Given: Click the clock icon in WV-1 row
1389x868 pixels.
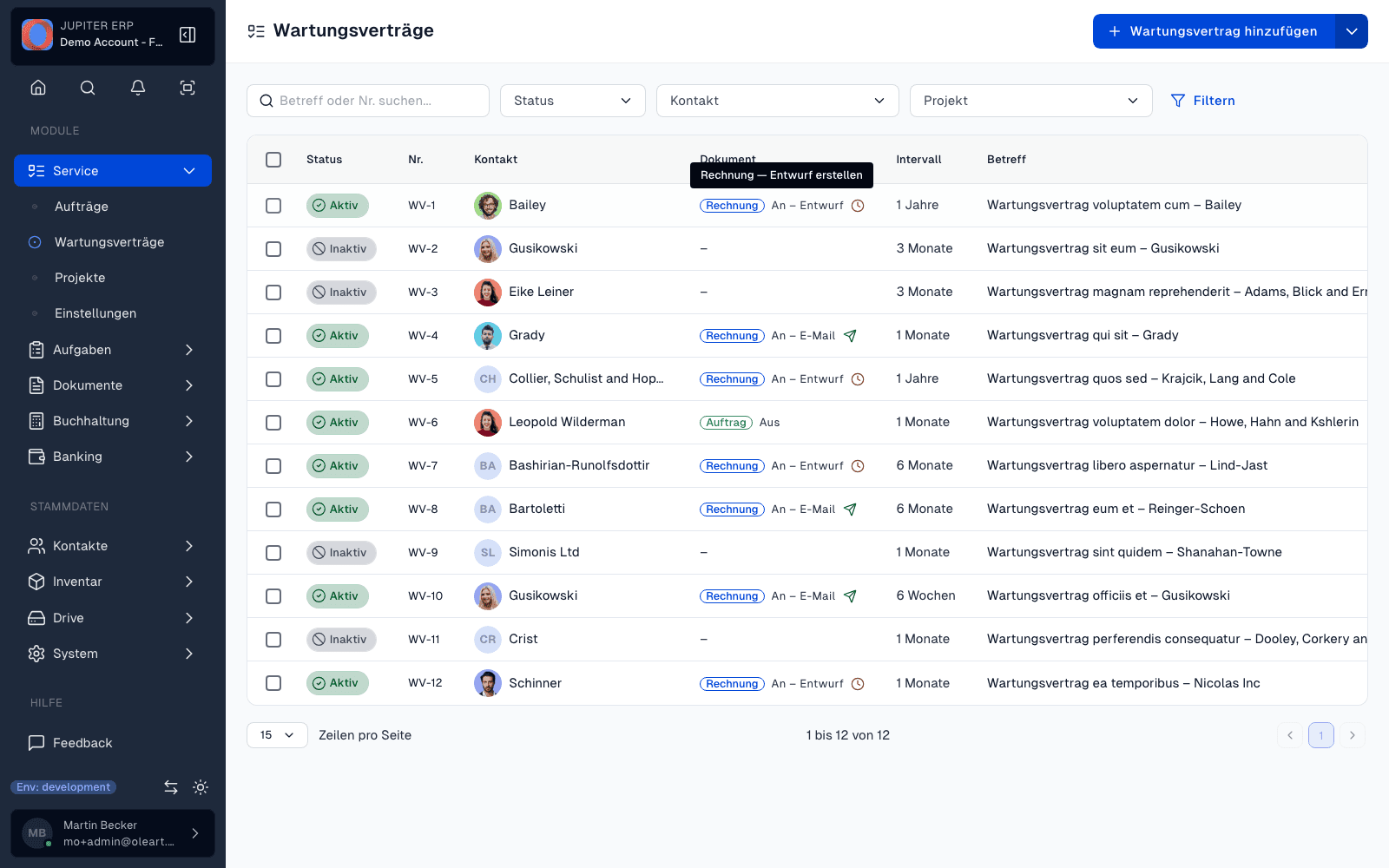Looking at the screenshot, I should click(858, 206).
